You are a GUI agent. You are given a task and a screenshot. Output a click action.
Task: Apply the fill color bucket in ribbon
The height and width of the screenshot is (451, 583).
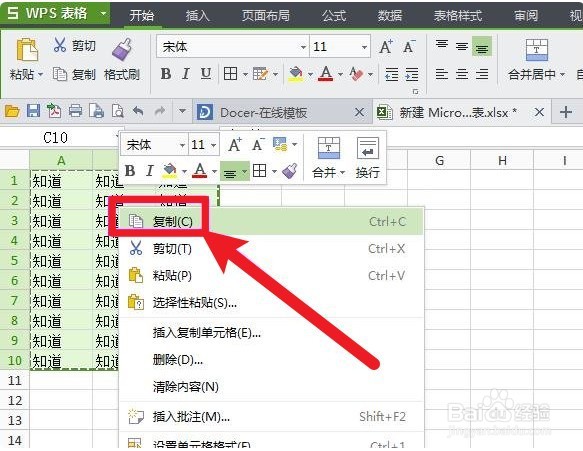click(296, 74)
